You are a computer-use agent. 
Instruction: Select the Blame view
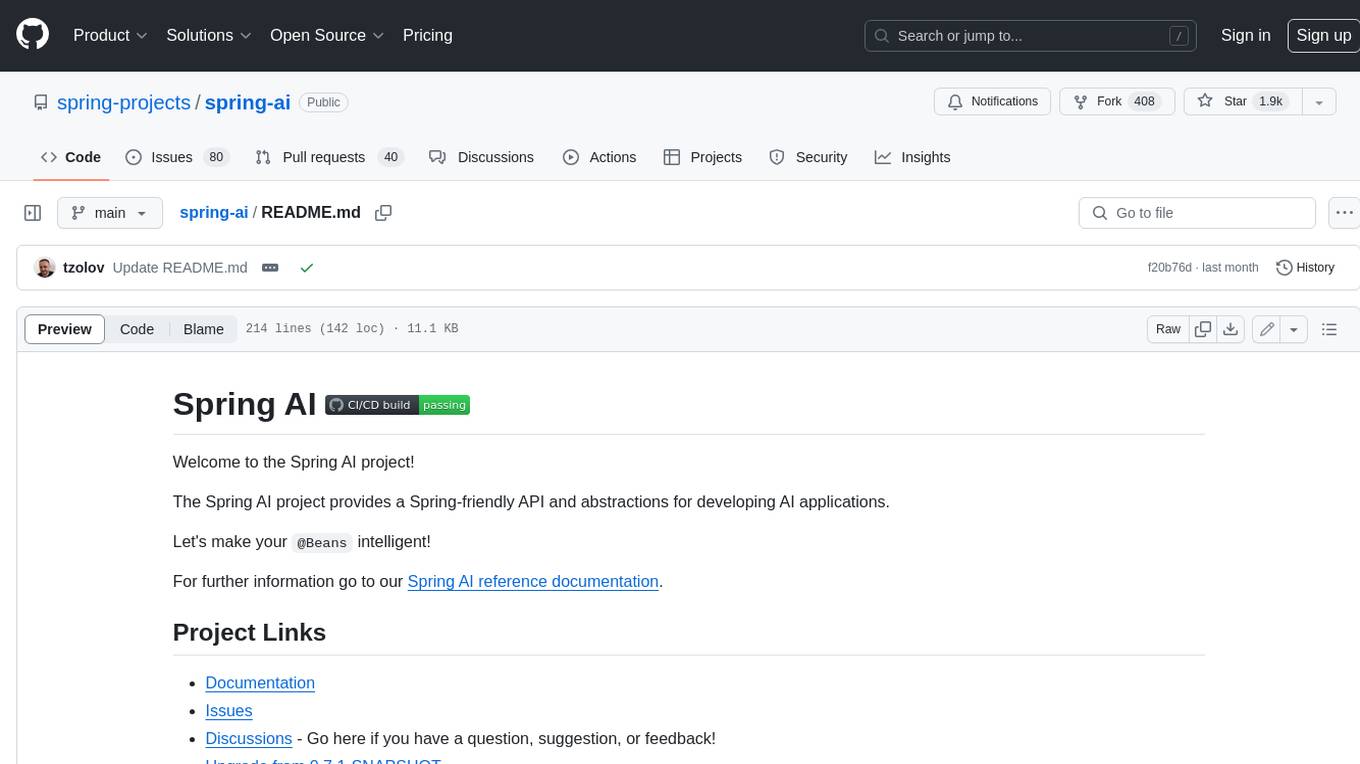coord(203,329)
